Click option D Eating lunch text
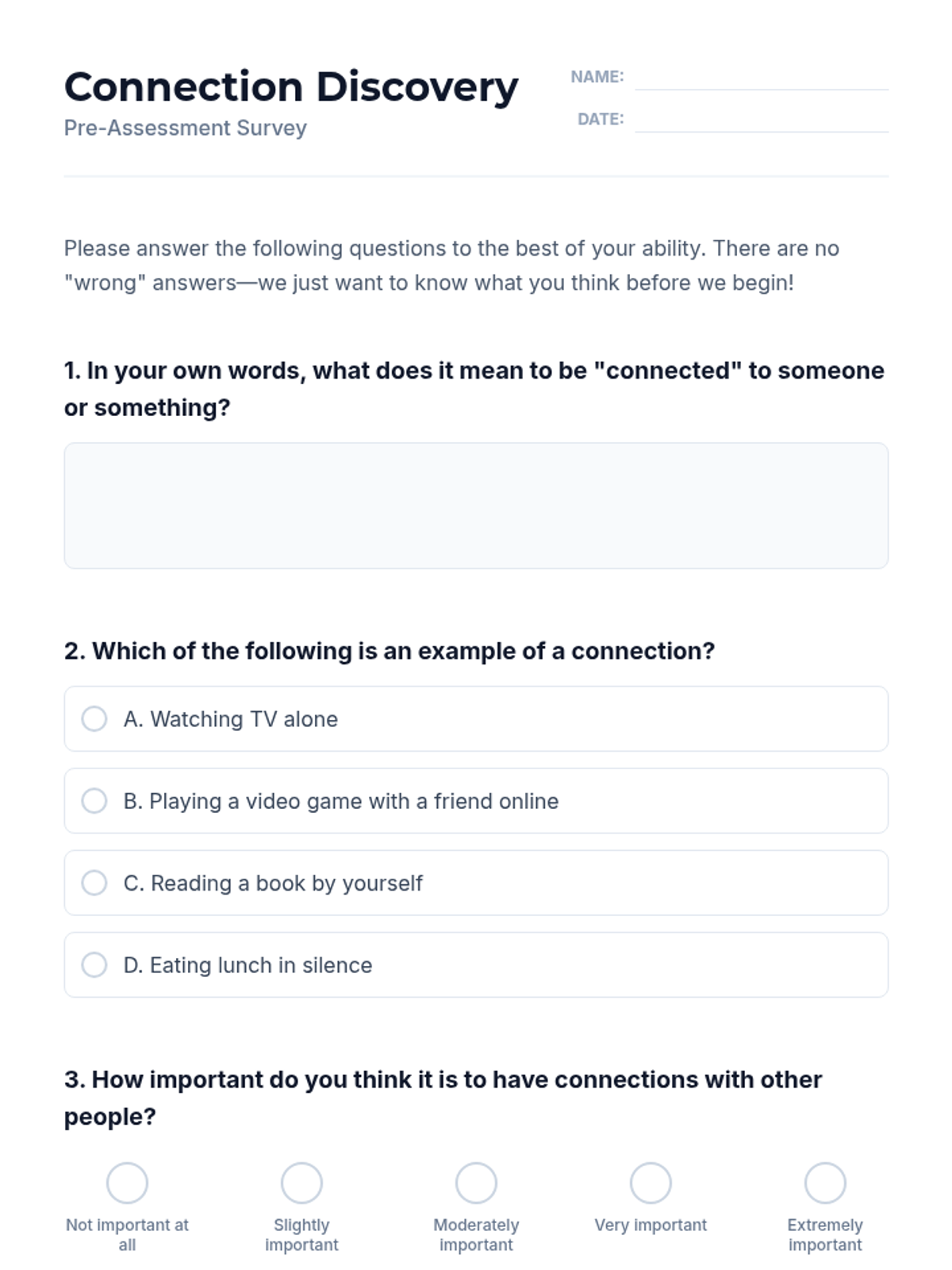This screenshot has height=1270, width=952. tap(248, 965)
